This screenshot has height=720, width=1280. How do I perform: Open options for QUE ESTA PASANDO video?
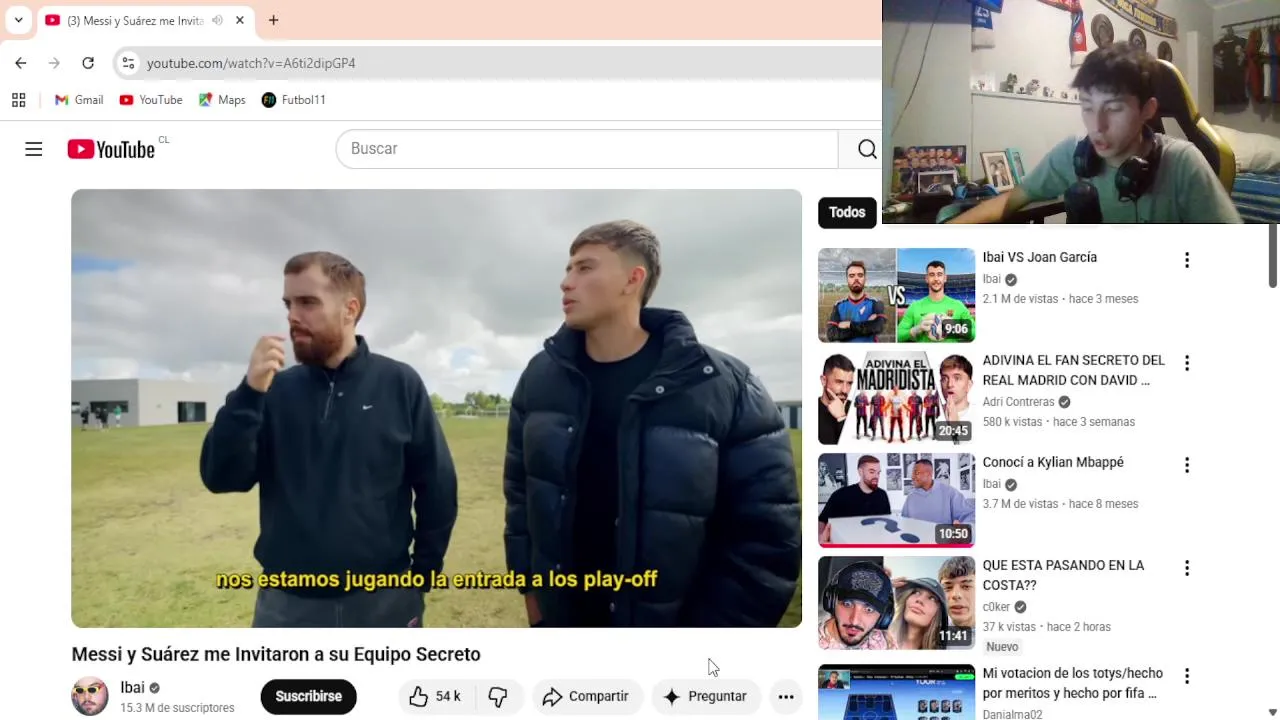1187,568
